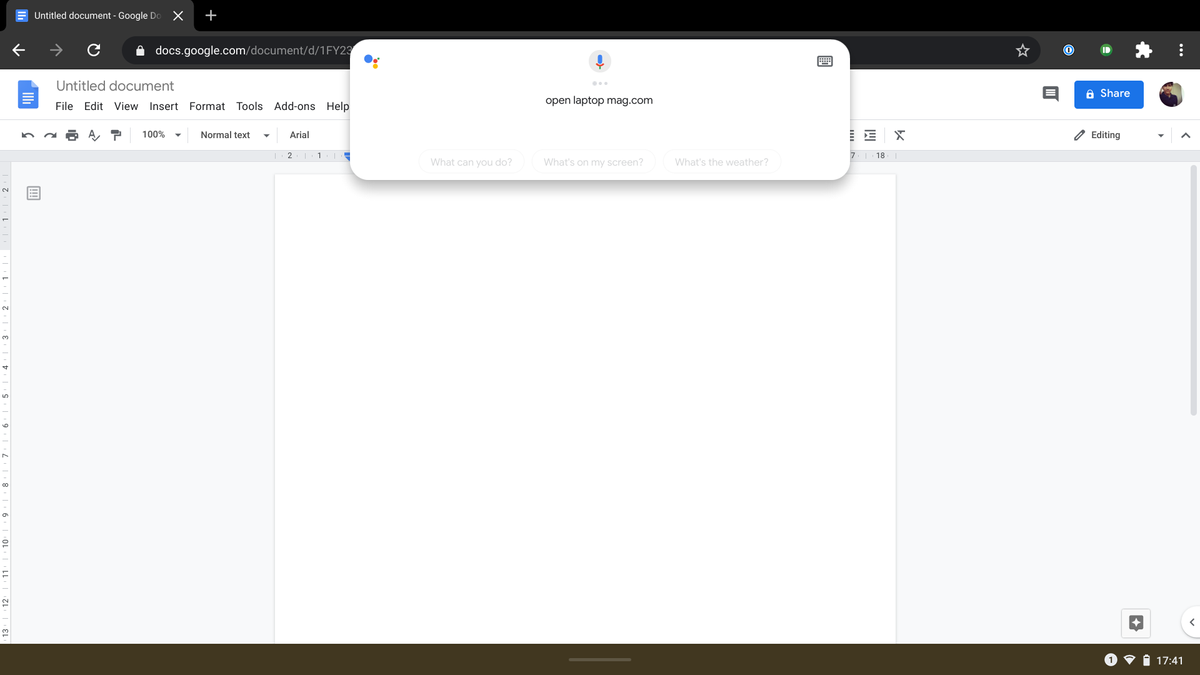Open the Add-ons menu
Viewport: 1200px width, 675px height.
294,106
